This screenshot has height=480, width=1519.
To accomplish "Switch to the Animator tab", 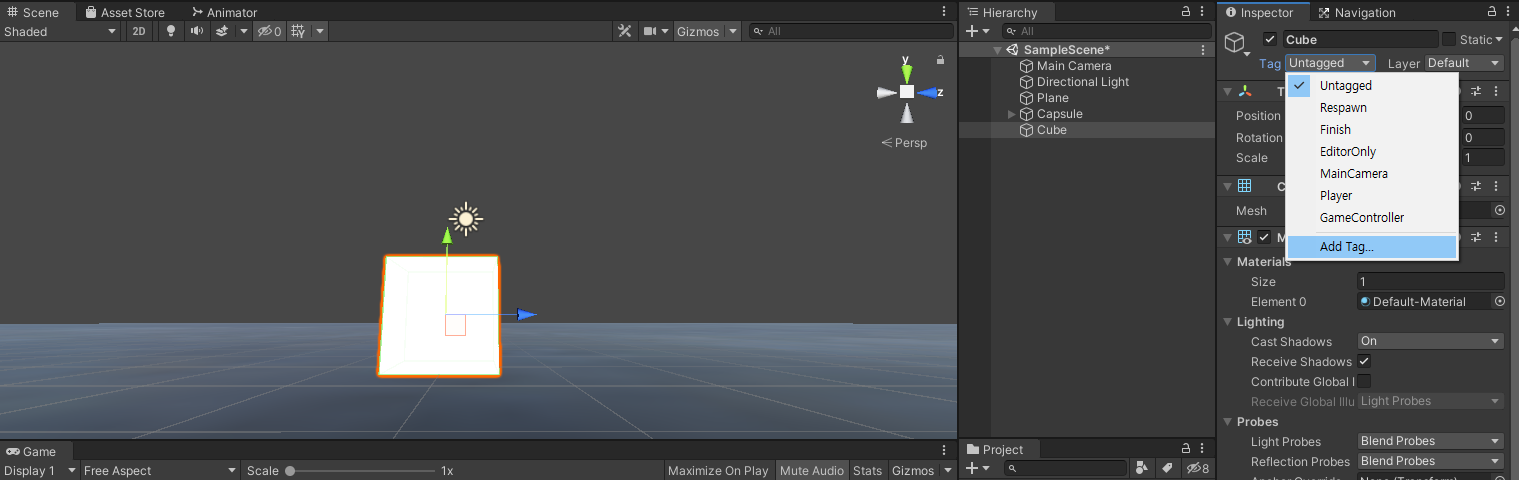I will coord(224,12).
